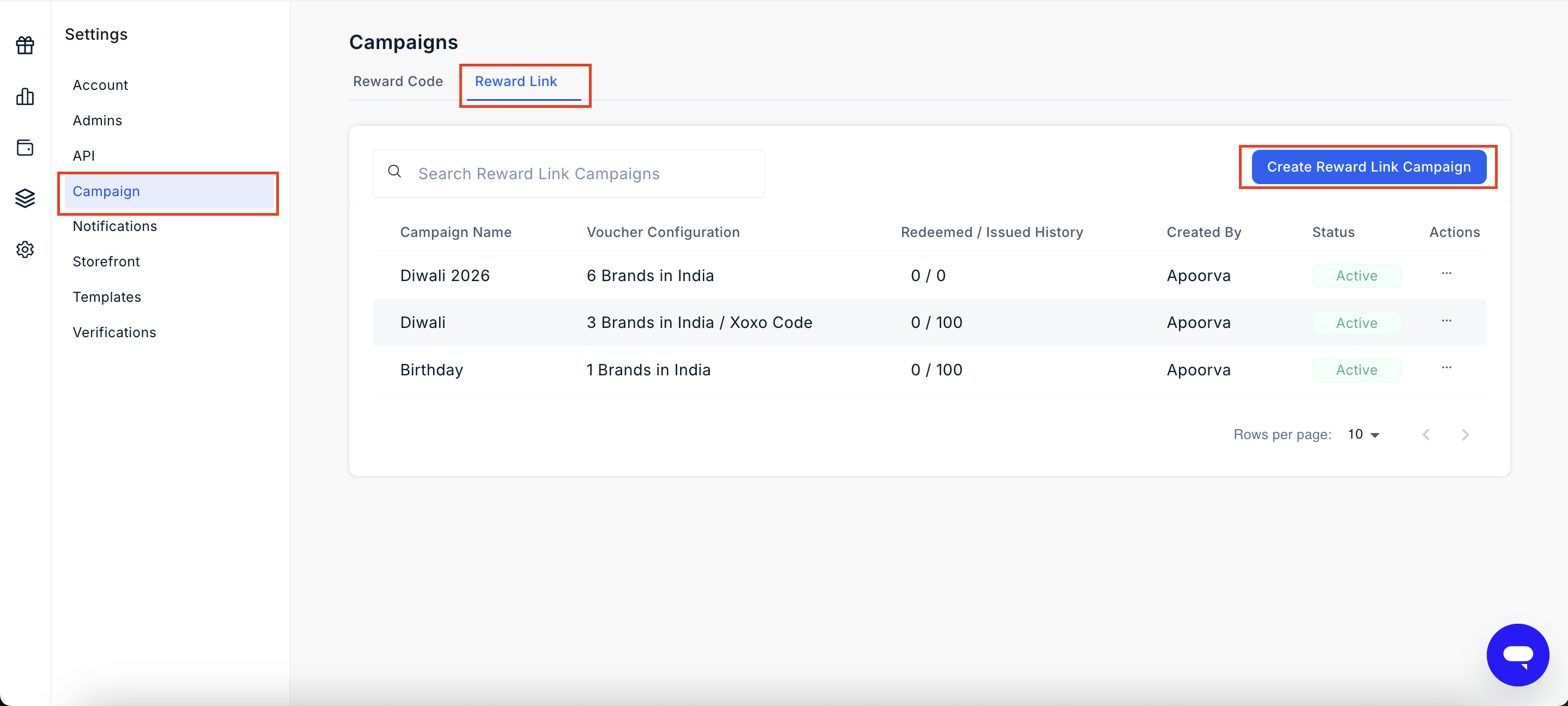The height and width of the screenshot is (706, 1568).
Task: Click the Status column header
Action: coord(1333,233)
